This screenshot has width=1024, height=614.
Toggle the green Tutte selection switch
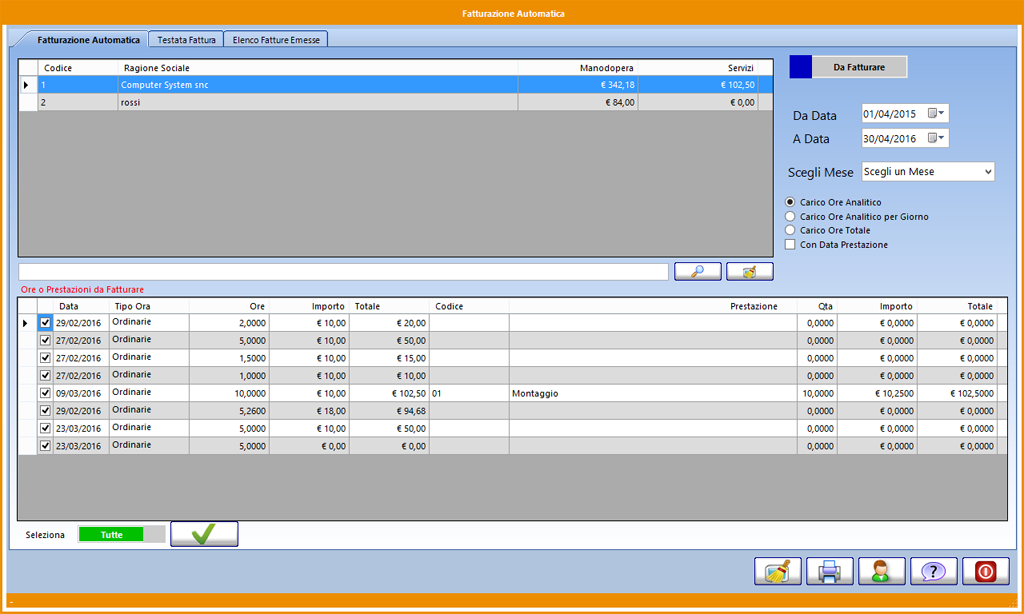121,534
